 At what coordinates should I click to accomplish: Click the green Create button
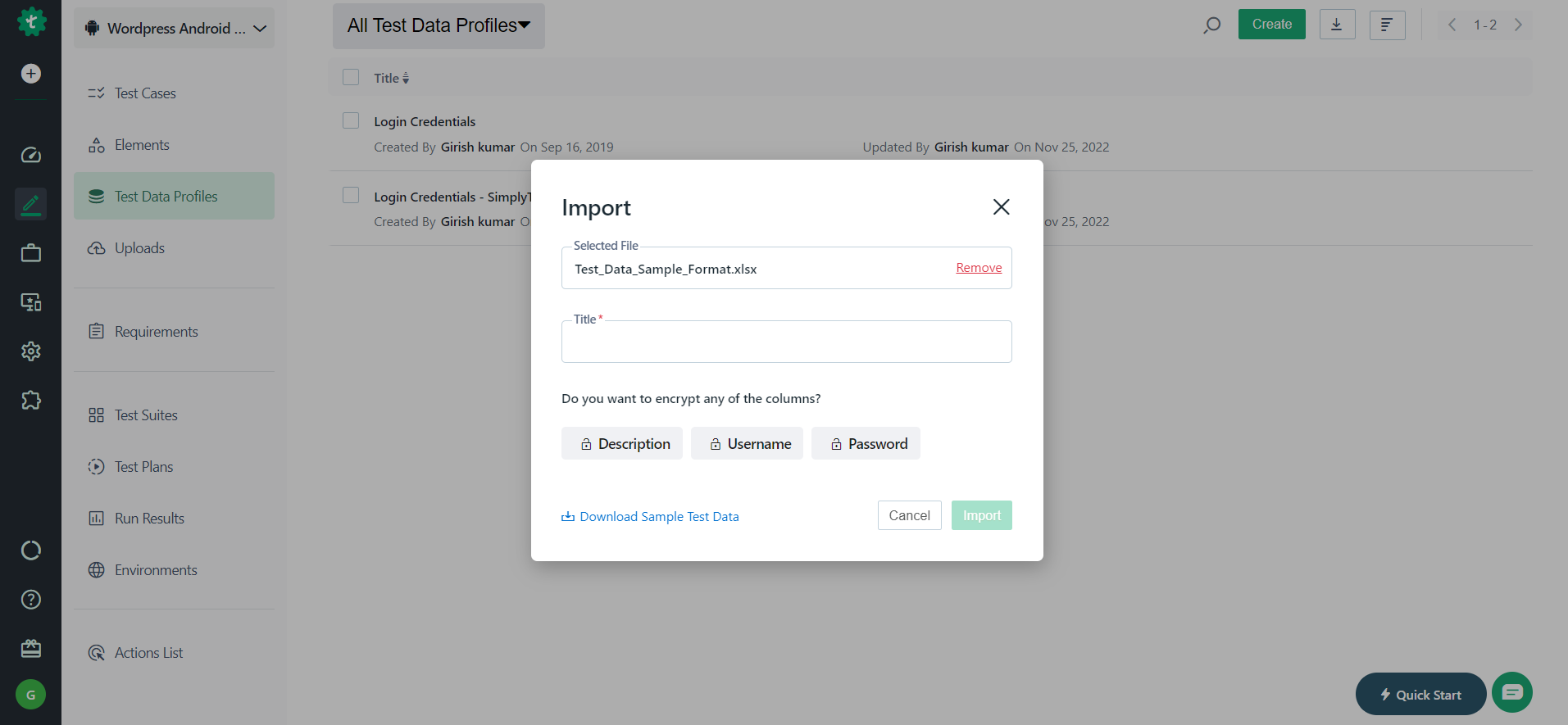(x=1271, y=25)
